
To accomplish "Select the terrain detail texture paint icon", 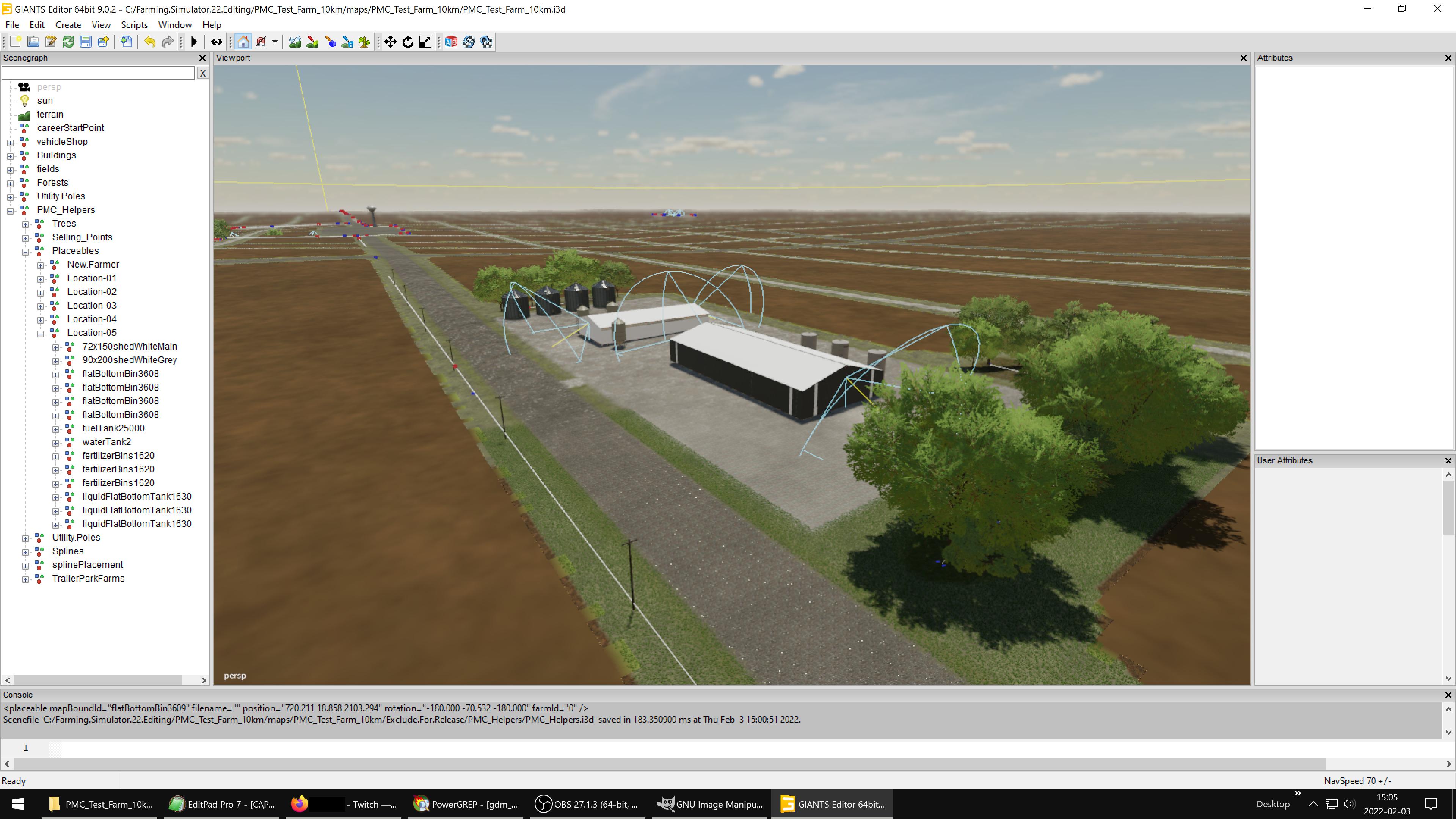I will point(312,42).
